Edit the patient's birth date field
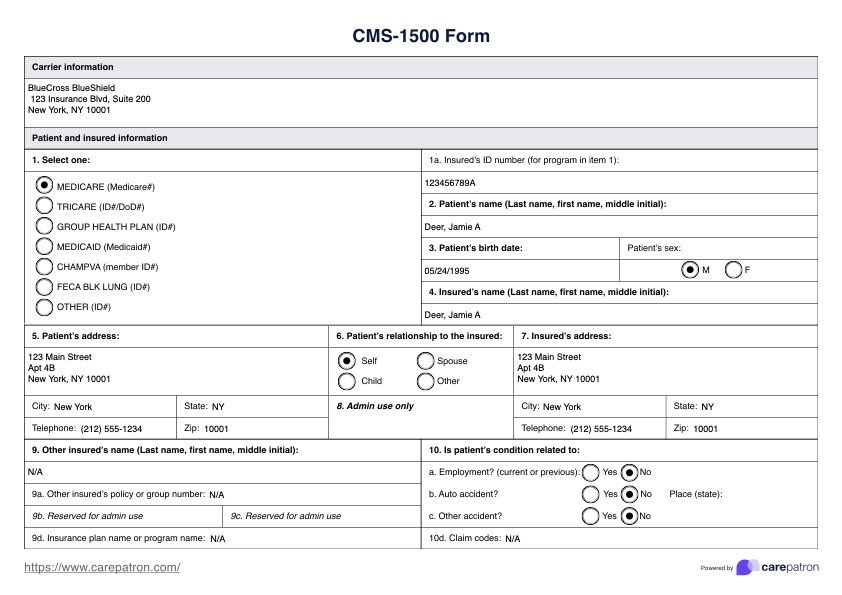This screenshot has height=595, width=842. [520, 271]
